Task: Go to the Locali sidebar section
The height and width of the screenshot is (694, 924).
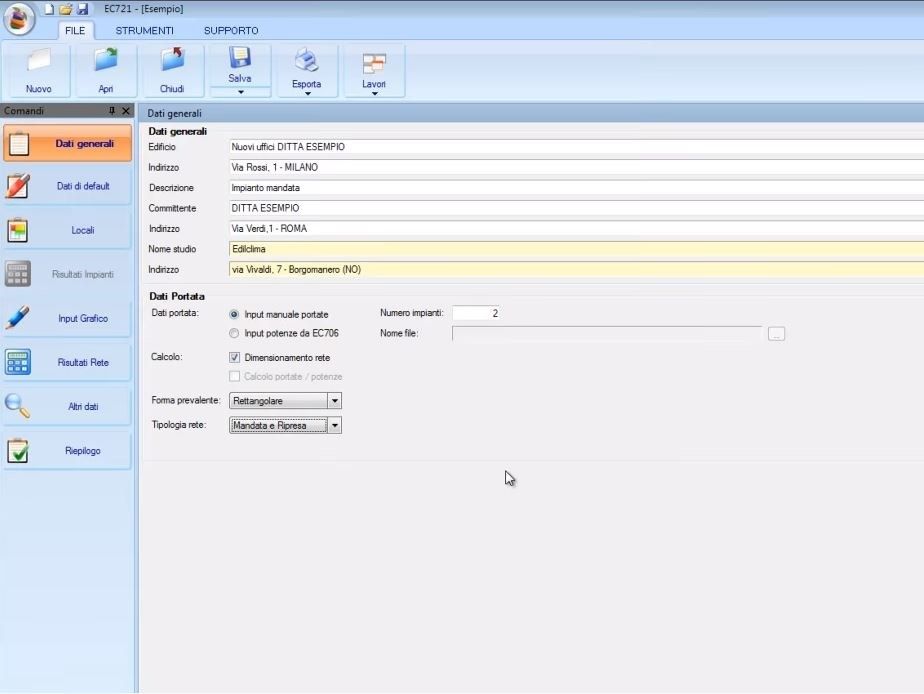Action: click(67, 230)
